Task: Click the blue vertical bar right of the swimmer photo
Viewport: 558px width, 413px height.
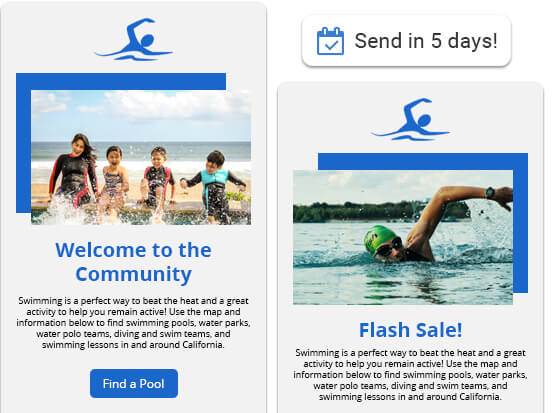Action: click(520, 231)
